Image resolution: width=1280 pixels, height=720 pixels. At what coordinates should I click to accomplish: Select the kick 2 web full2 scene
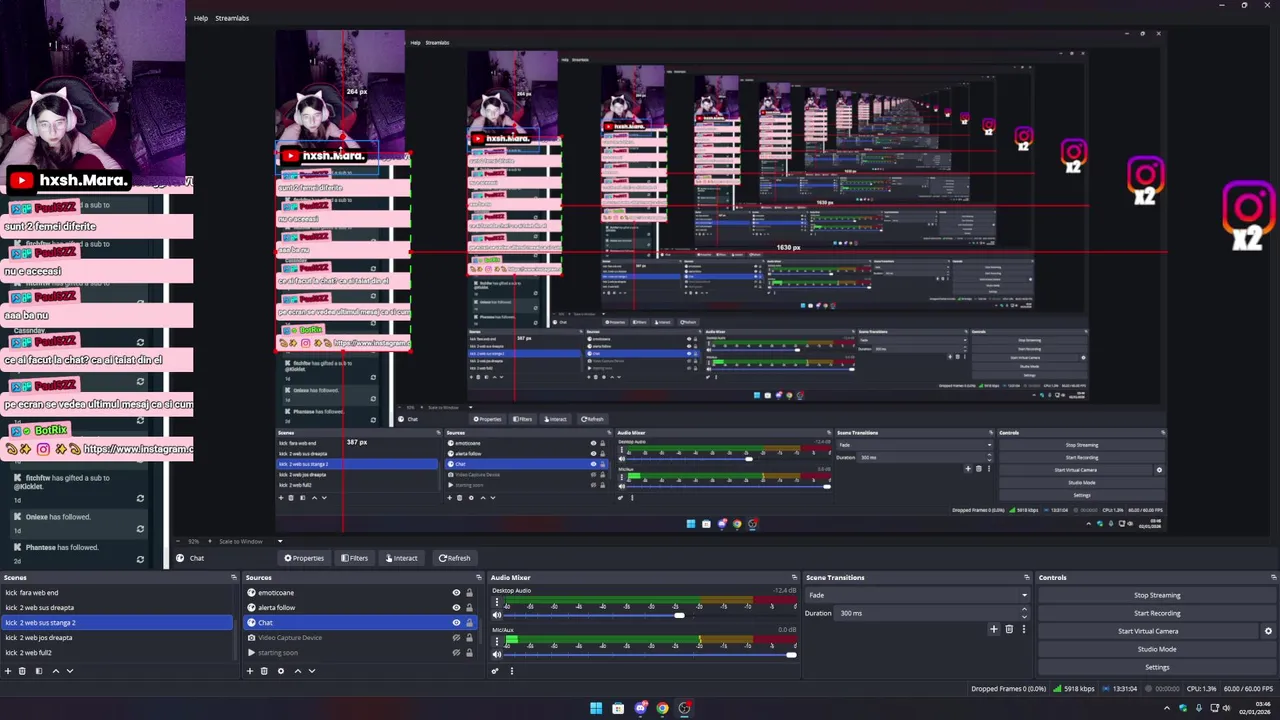[x=117, y=652]
